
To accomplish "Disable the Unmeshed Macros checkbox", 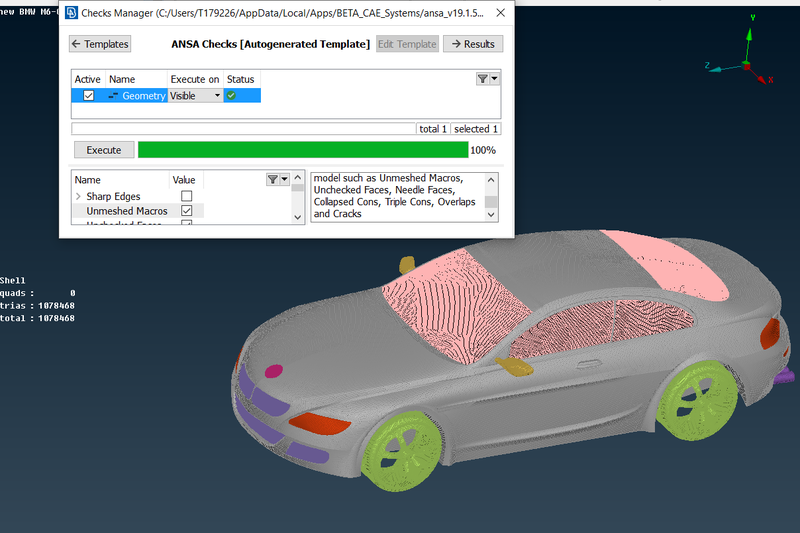I will tap(187, 211).
